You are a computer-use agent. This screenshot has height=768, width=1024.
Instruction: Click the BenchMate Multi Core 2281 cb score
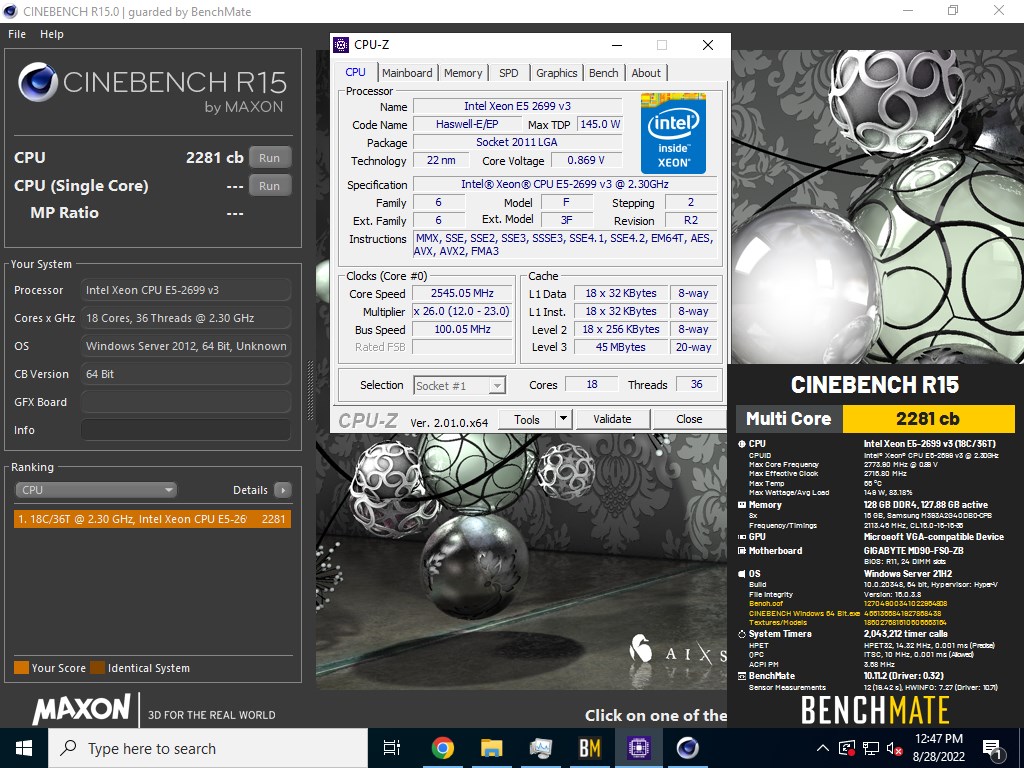point(928,419)
